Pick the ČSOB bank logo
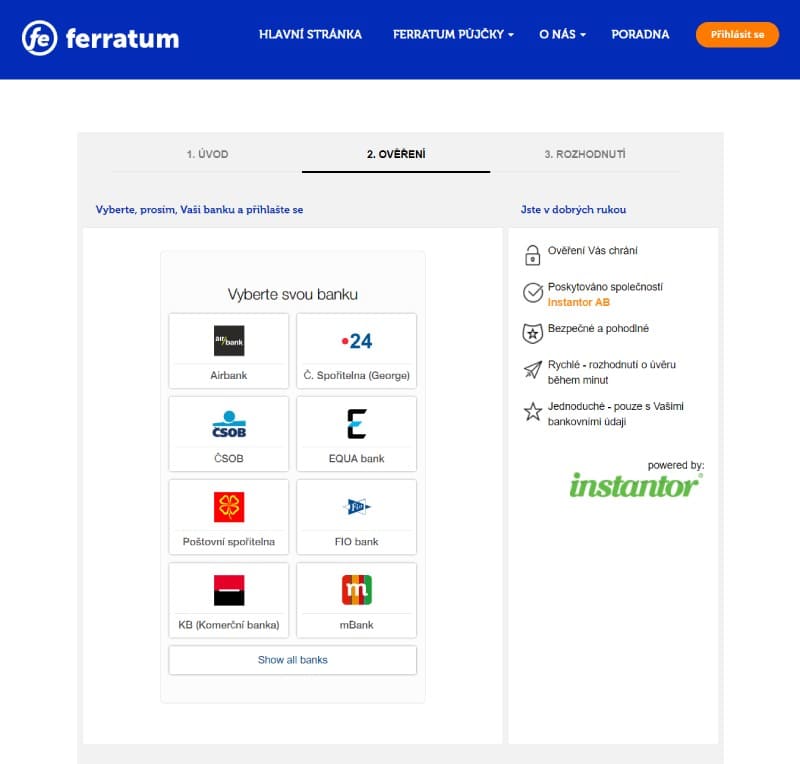 click(229, 424)
